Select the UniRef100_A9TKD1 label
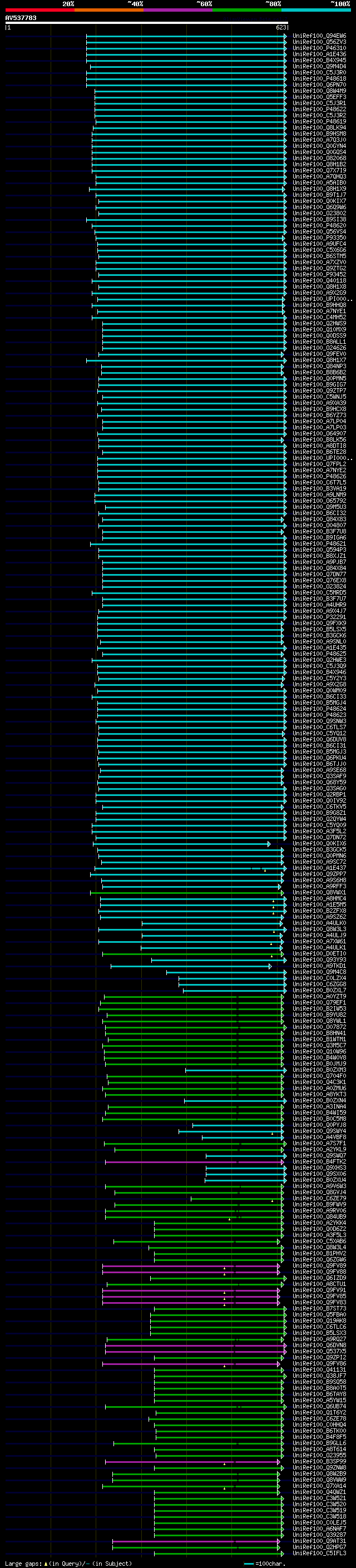This screenshot has height=1568, width=356. tap(319, 966)
